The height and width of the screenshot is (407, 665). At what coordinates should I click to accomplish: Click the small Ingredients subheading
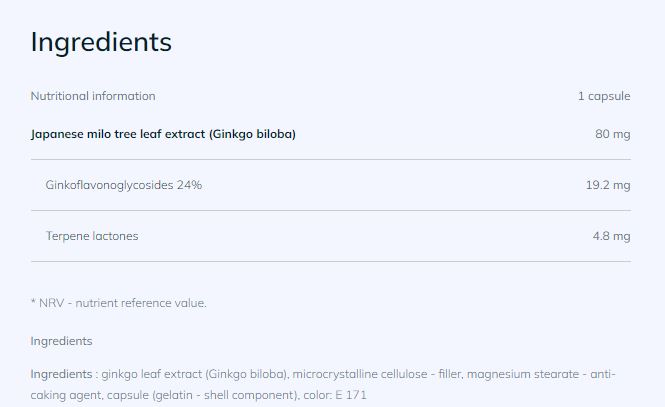61,341
